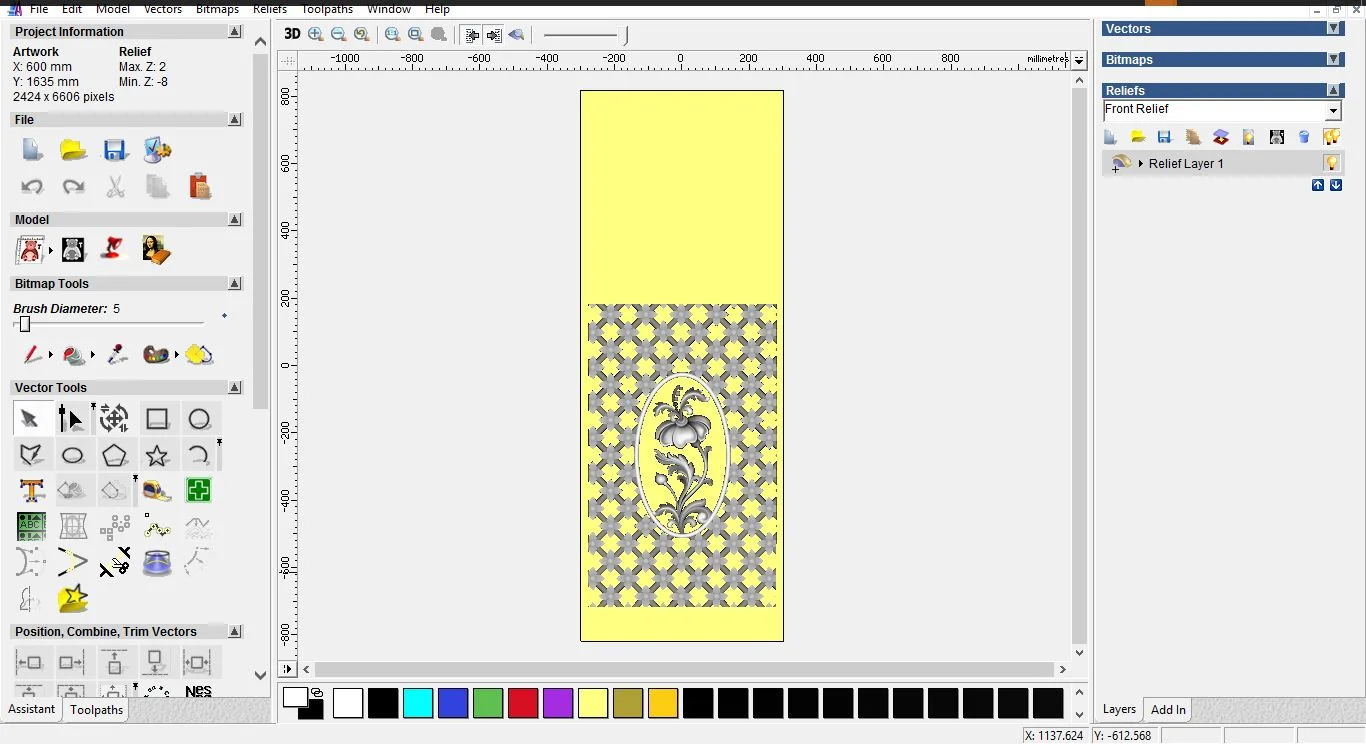Toggle all relief layers visibility bulb
The height and width of the screenshot is (744, 1366).
point(1331,137)
